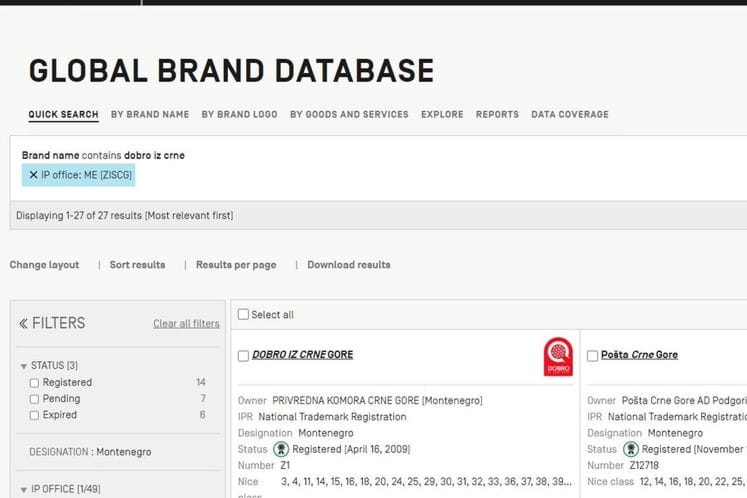Collapse the STATUS filter section

(x=23, y=366)
